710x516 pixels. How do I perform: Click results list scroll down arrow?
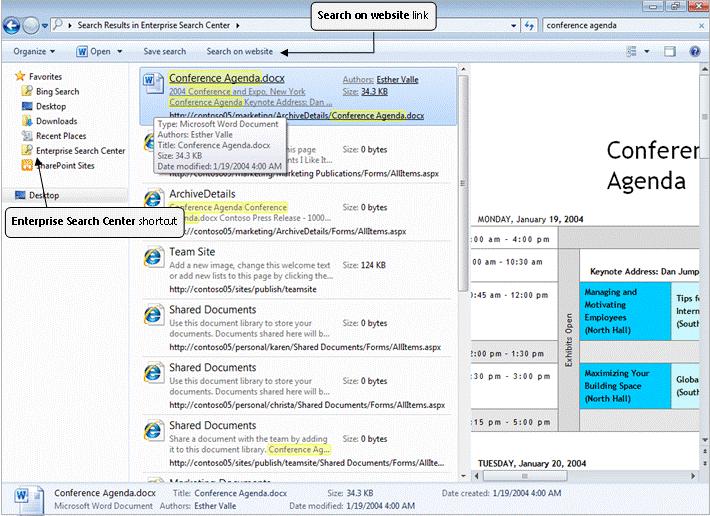click(463, 476)
